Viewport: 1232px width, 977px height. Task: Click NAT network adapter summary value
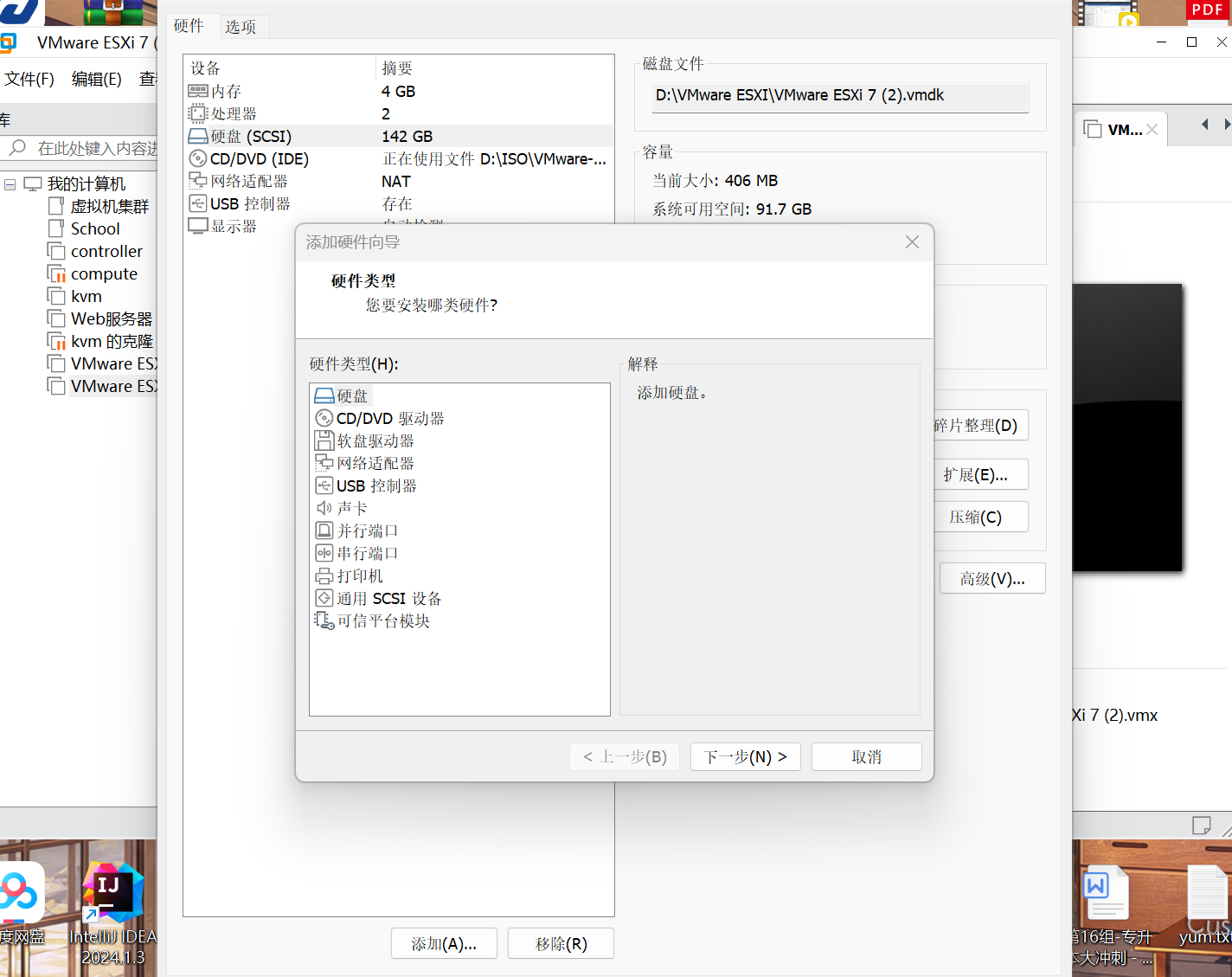(396, 181)
